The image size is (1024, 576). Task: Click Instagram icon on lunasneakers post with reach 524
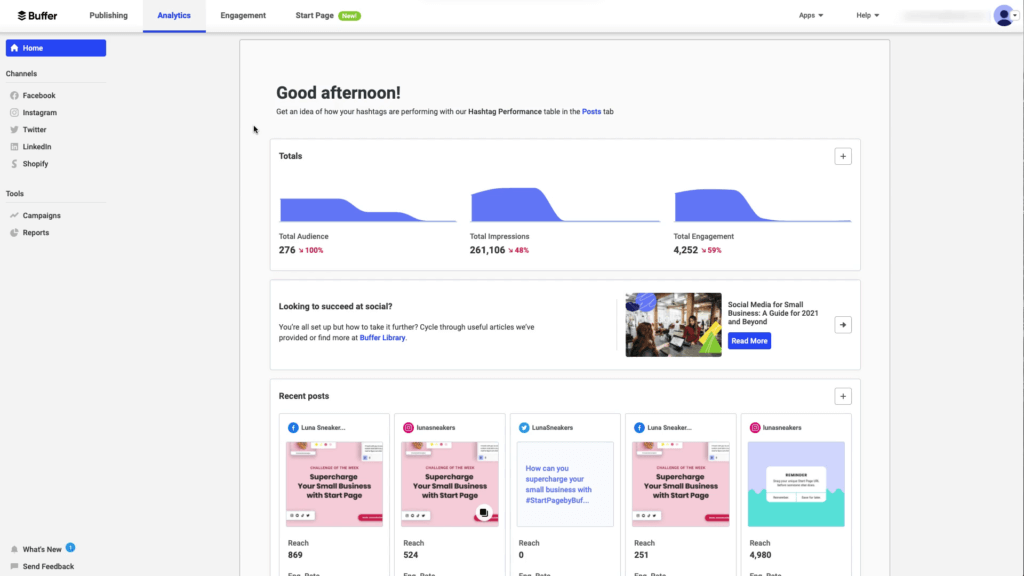[408, 428]
